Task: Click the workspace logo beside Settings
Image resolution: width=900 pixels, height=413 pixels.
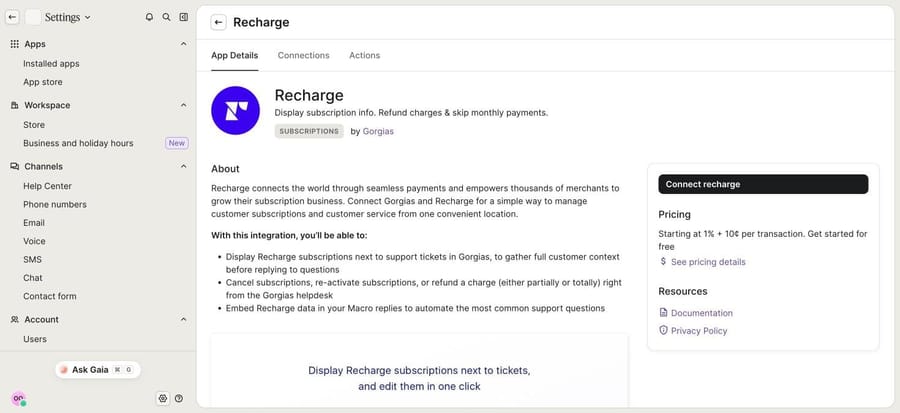Action: (x=33, y=17)
